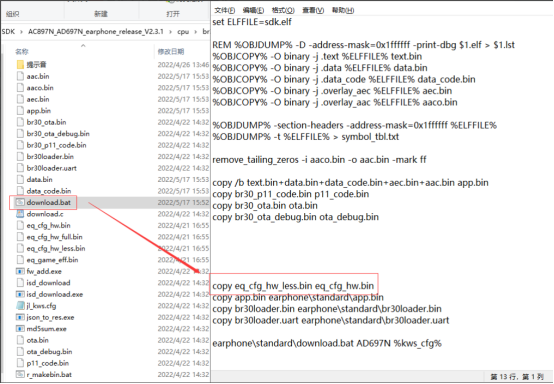Expand the breadcrumb chevron after SDK

click(22, 32)
